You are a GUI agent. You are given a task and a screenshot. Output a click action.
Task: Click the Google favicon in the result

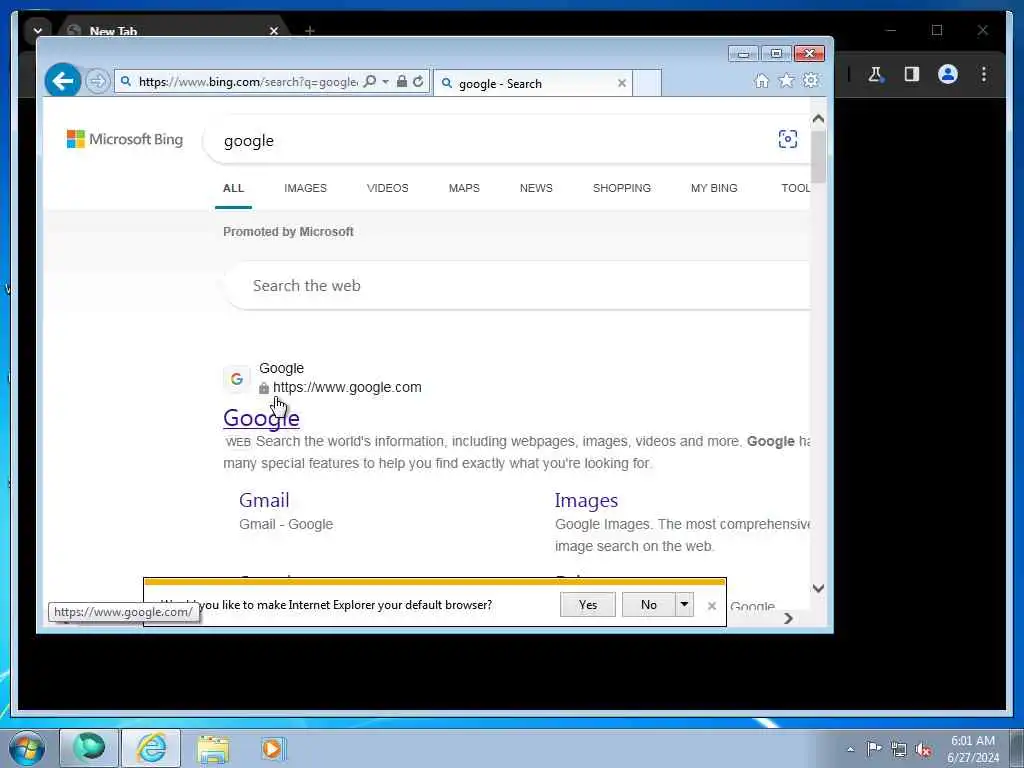tap(236, 378)
